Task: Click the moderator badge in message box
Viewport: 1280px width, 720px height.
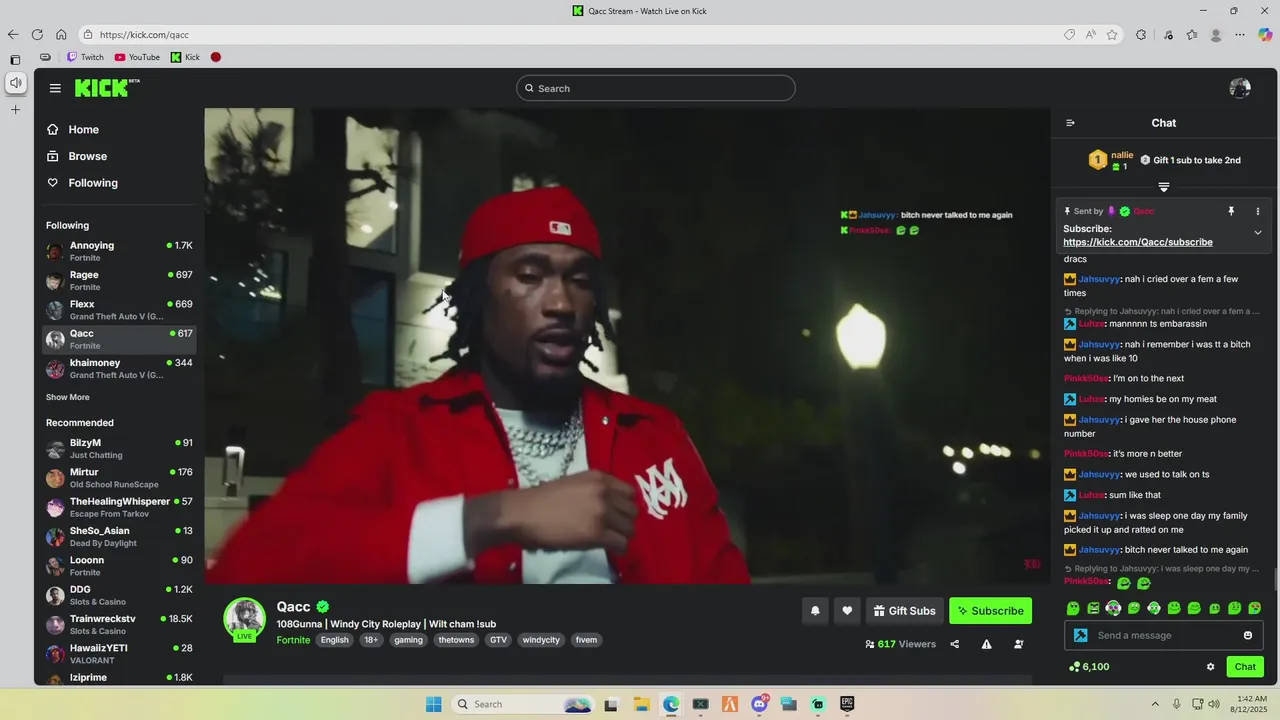Action: (x=1081, y=635)
